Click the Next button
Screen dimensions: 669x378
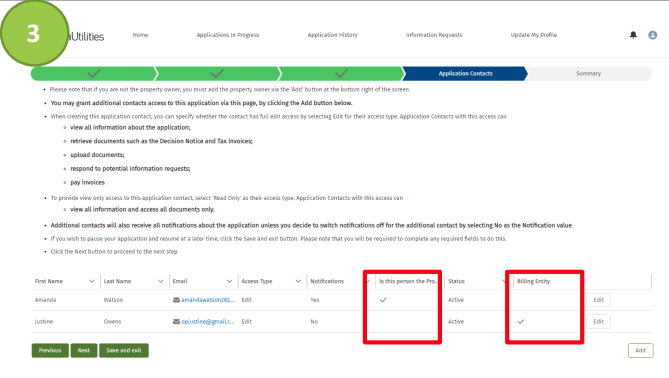84,350
